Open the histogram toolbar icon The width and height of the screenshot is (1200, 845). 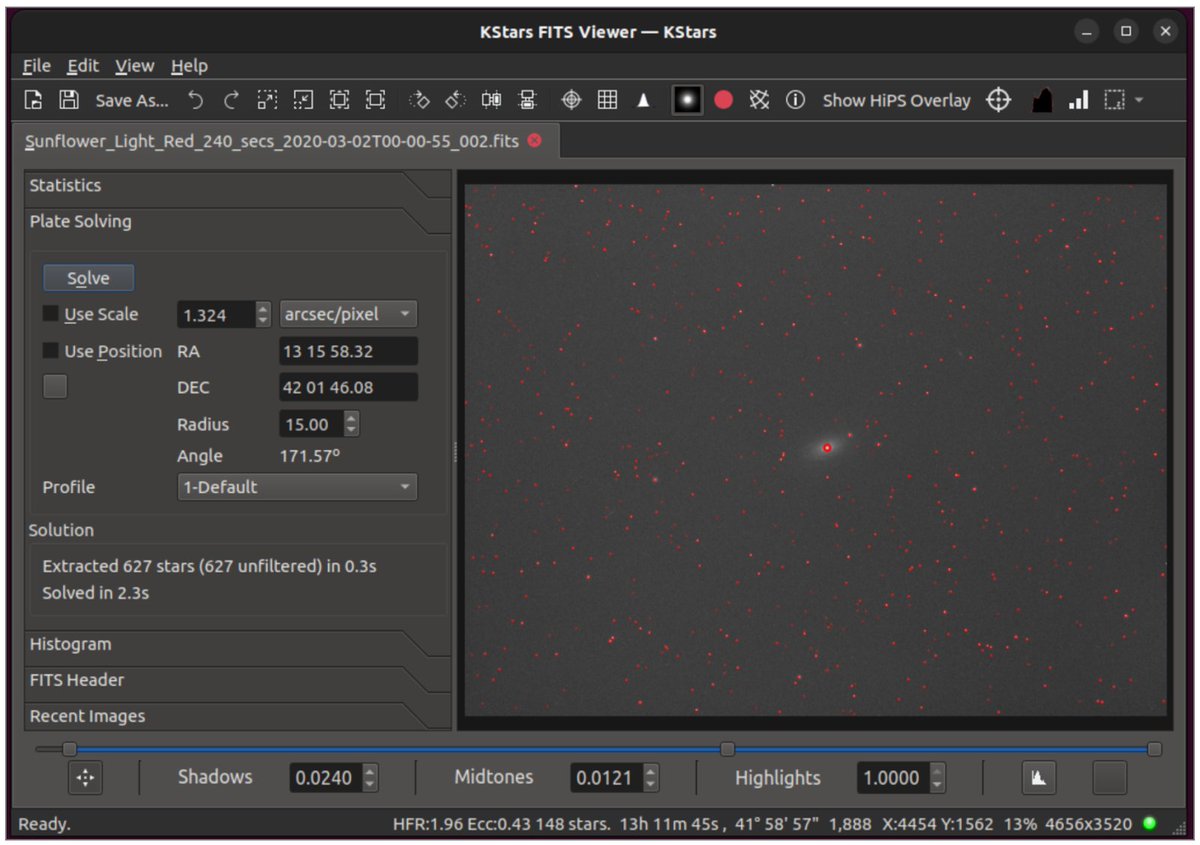point(1042,100)
